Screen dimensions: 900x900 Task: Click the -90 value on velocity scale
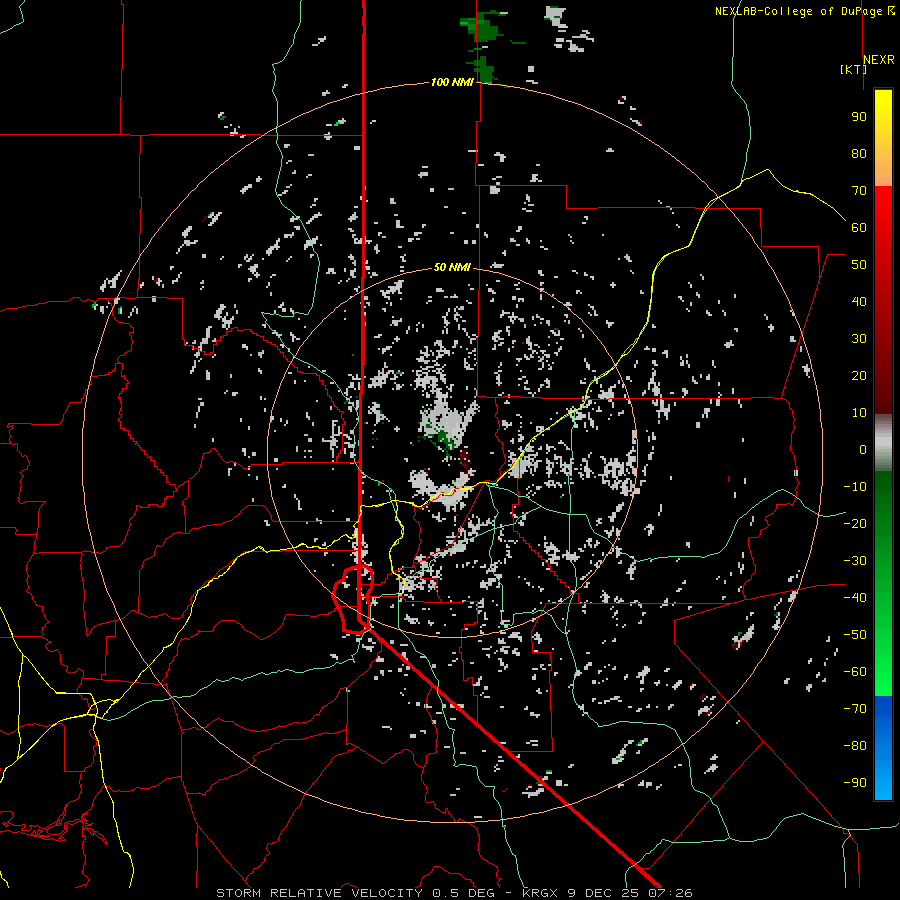pyautogui.click(x=855, y=783)
